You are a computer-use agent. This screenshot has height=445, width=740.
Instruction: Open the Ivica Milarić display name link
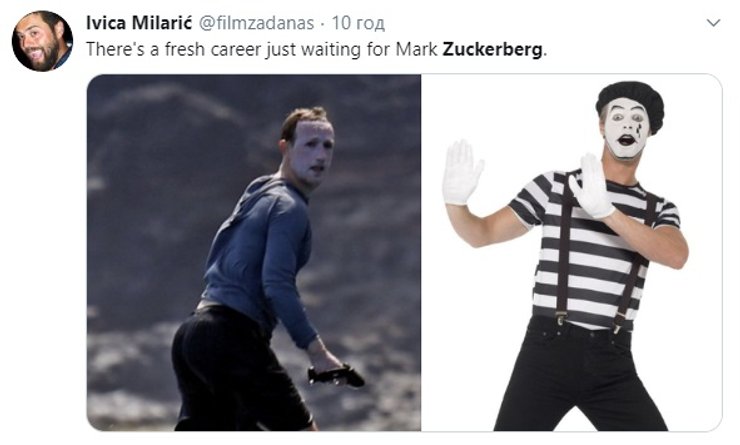(x=139, y=22)
